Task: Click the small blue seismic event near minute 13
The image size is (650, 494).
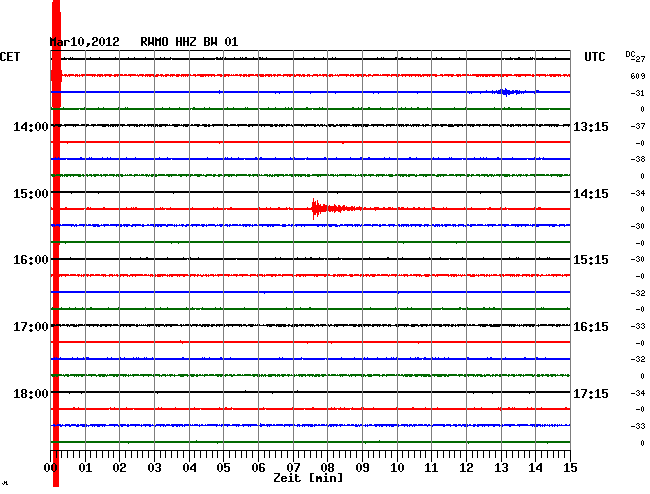Action: tap(509, 92)
